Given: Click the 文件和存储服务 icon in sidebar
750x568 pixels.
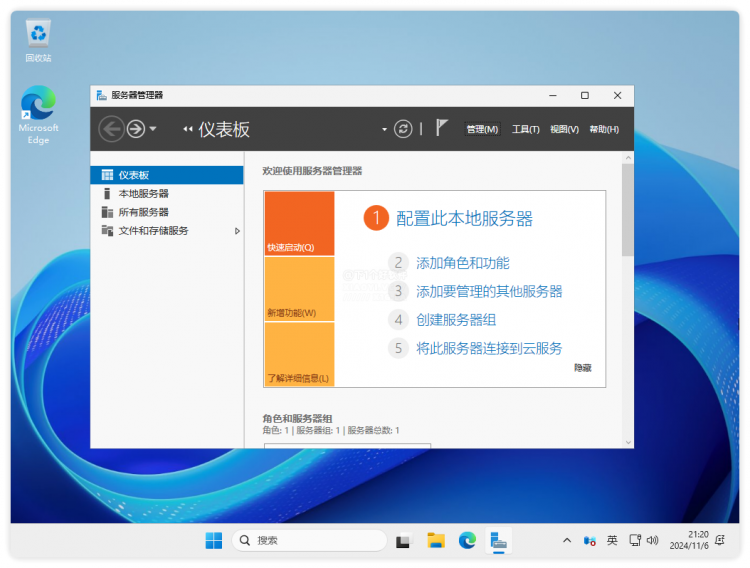Looking at the screenshot, I should pos(107,231).
